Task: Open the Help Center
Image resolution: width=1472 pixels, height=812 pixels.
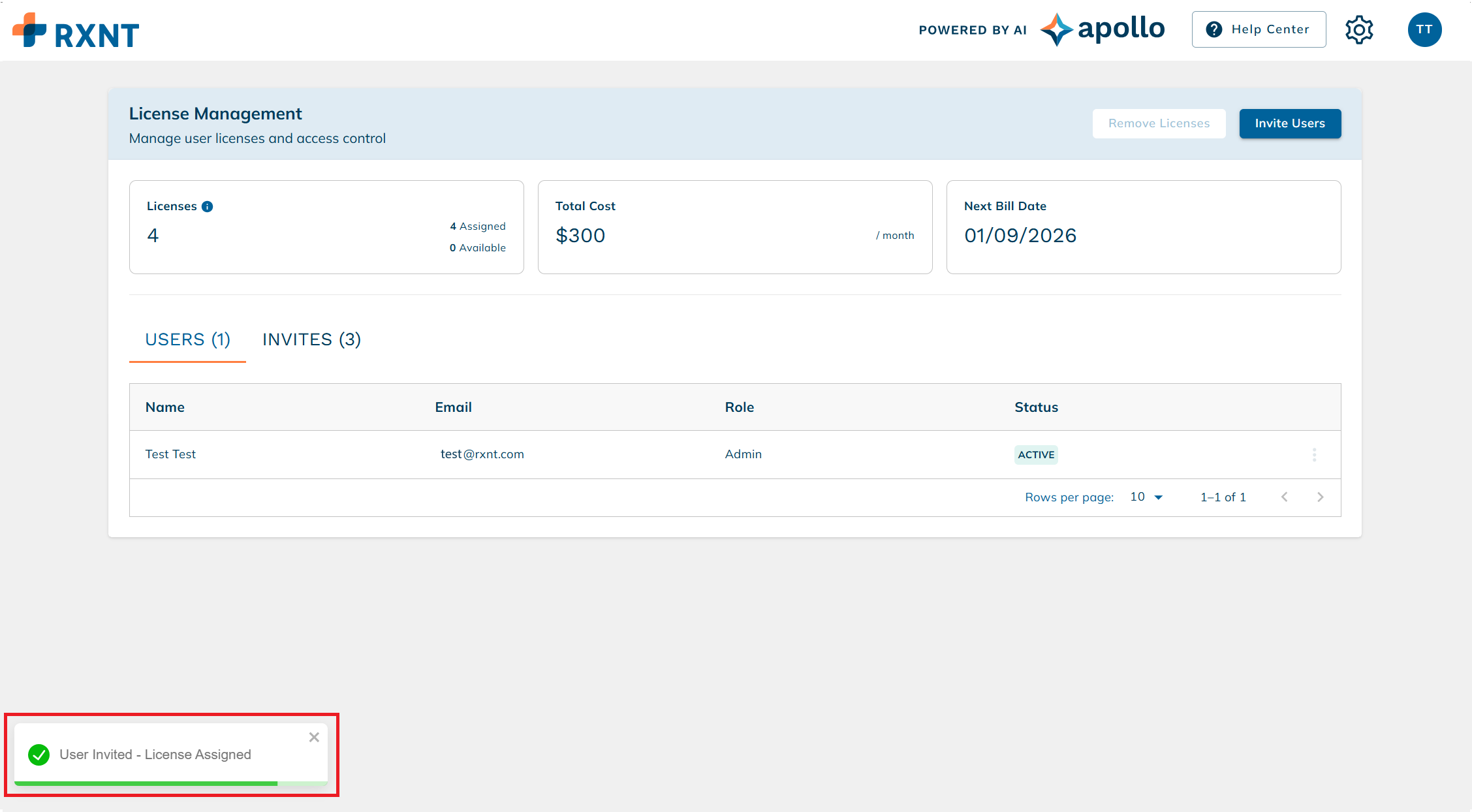Action: pyautogui.click(x=1259, y=29)
